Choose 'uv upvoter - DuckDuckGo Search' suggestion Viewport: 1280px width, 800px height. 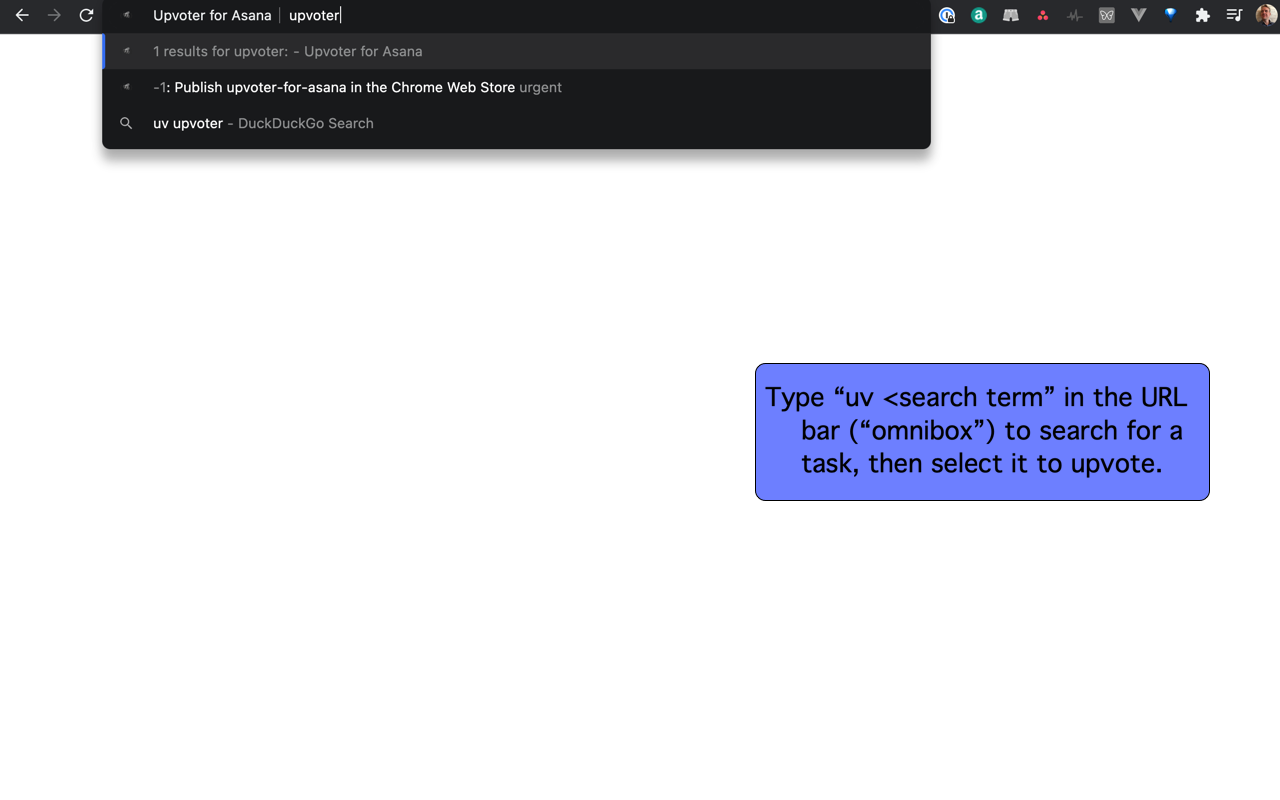point(516,123)
